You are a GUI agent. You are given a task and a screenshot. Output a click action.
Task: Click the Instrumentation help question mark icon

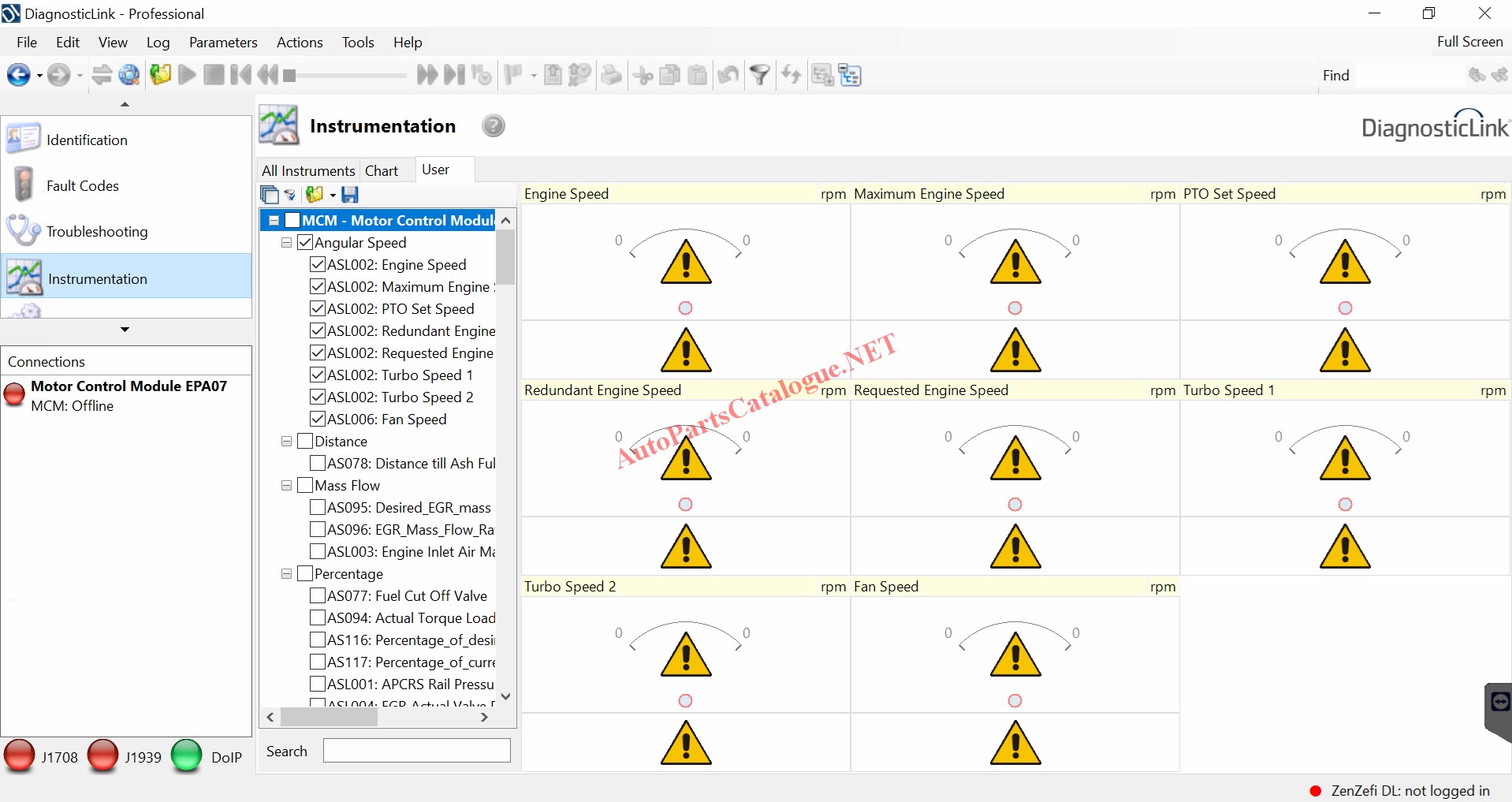(493, 126)
